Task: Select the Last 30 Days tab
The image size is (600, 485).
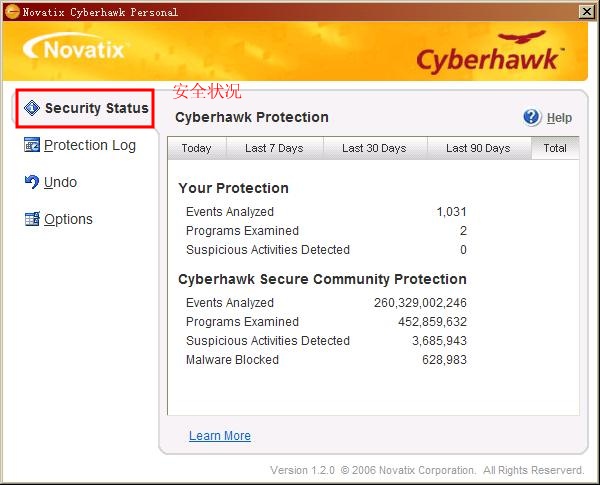Action: coord(375,148)
